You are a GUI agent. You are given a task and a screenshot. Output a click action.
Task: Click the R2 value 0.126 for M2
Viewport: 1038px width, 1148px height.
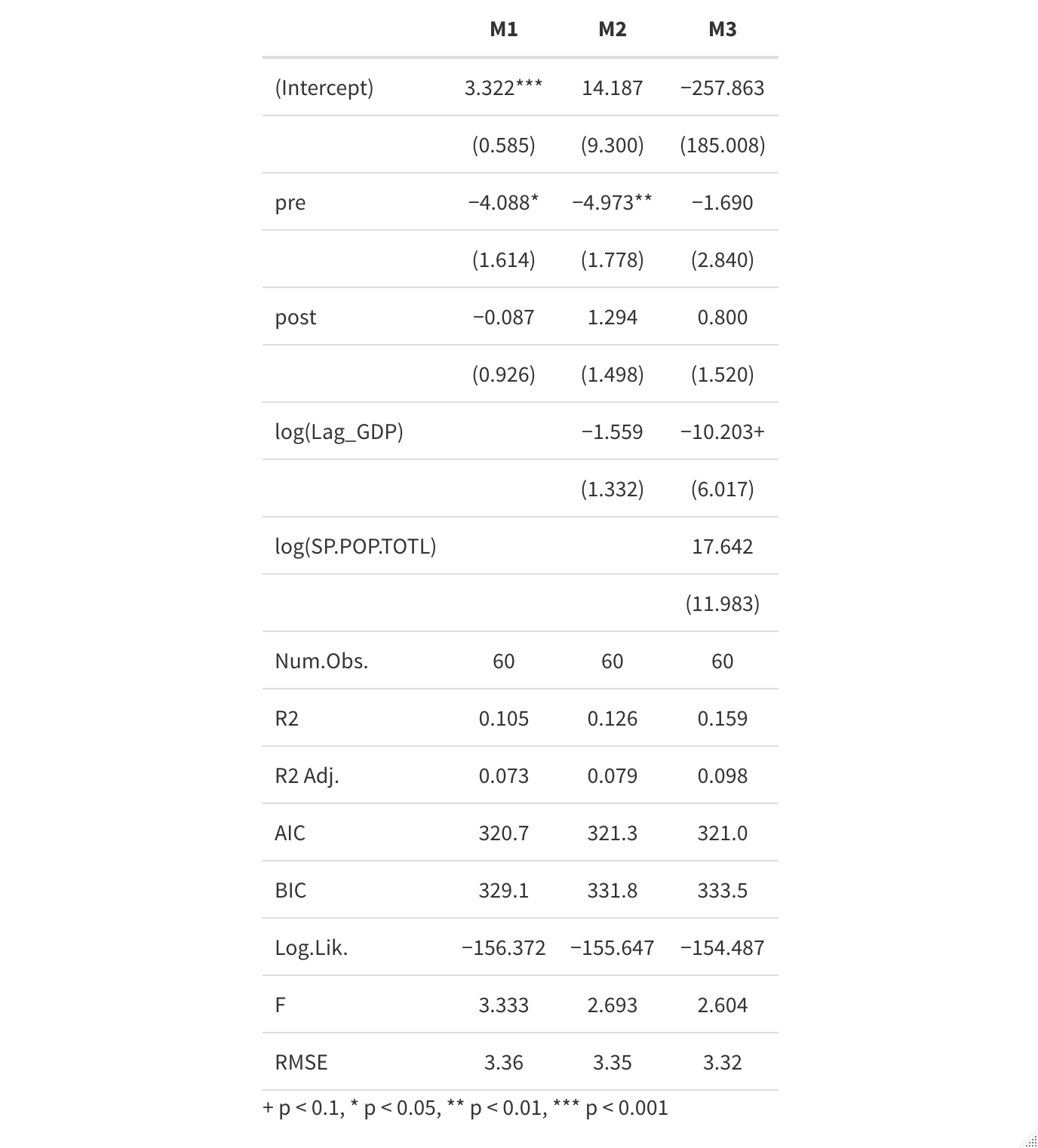pyautogui.click(x=612, y=719)
